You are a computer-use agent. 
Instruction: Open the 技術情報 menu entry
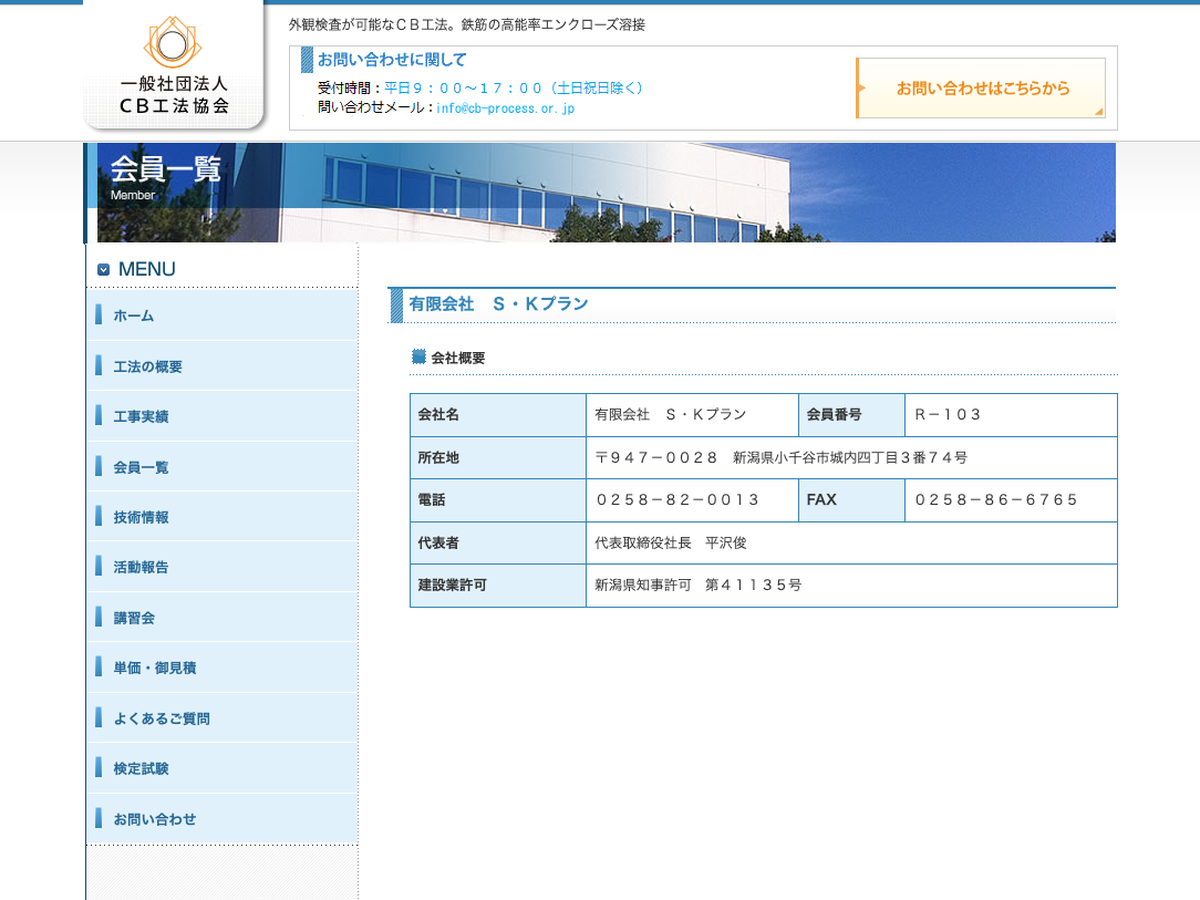pos(141,517)
